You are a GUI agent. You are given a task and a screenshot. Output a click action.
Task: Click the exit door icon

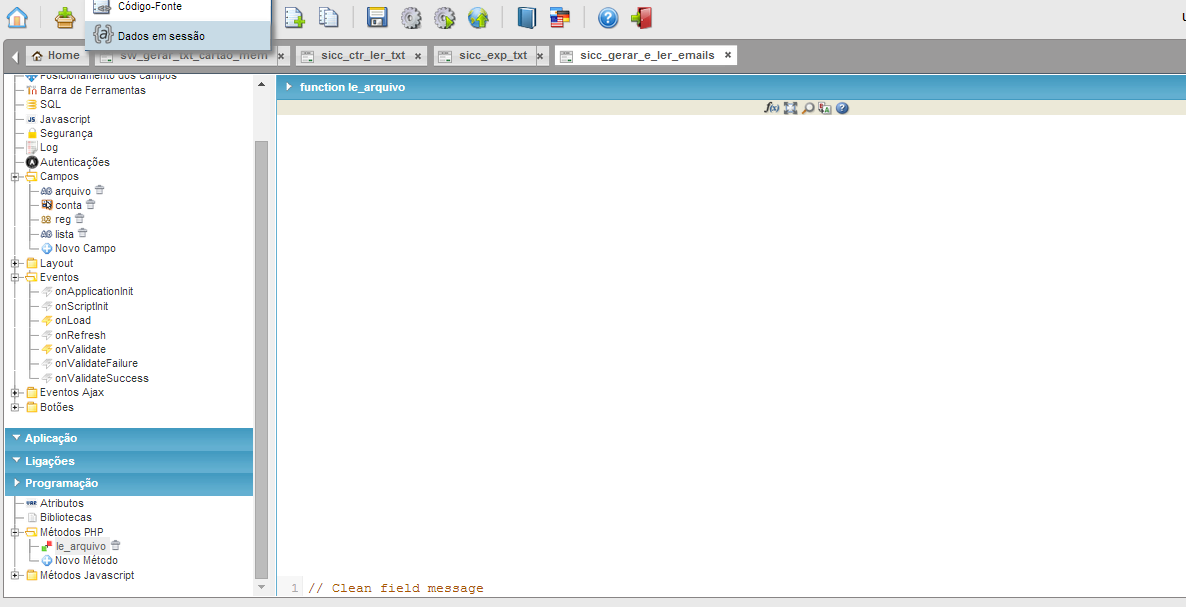click(641, 17)
